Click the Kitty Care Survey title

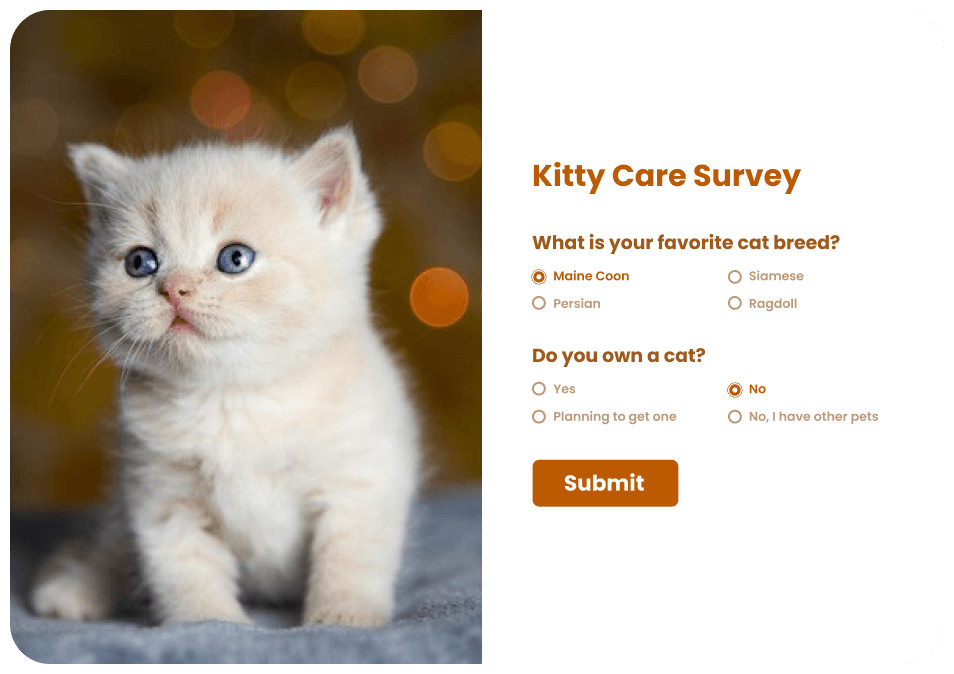[x=666, y=176]
